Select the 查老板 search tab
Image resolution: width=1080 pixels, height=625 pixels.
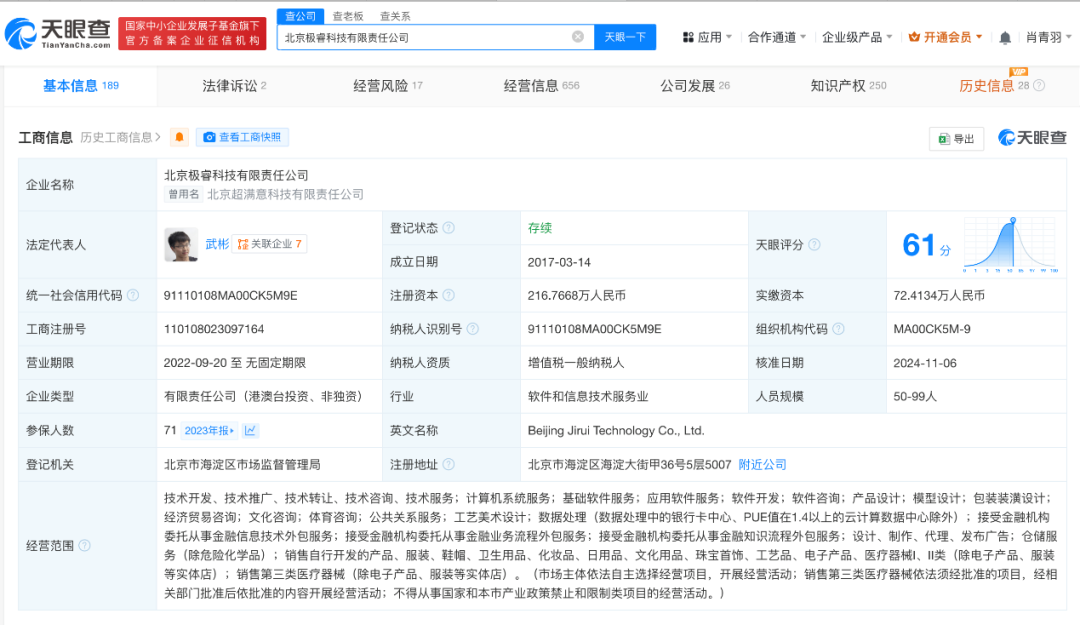click(x=348, y=16)
